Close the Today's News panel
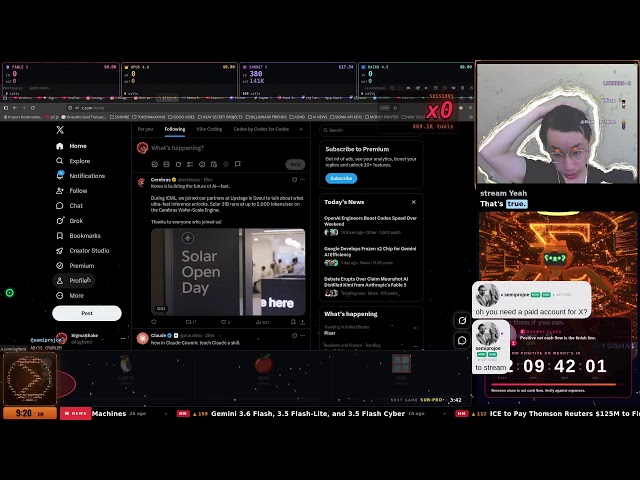Viewport: 640px width, 480px height. [413, 202]
